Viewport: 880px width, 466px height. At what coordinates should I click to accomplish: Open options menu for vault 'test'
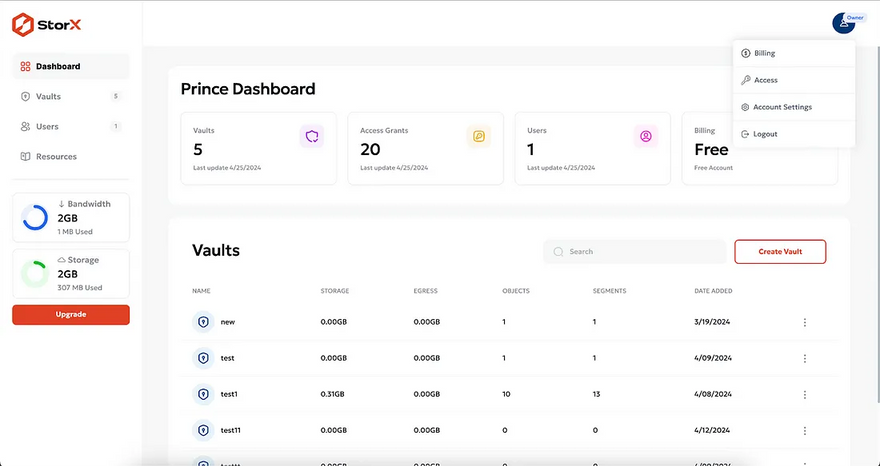click(x=805, y=358)
